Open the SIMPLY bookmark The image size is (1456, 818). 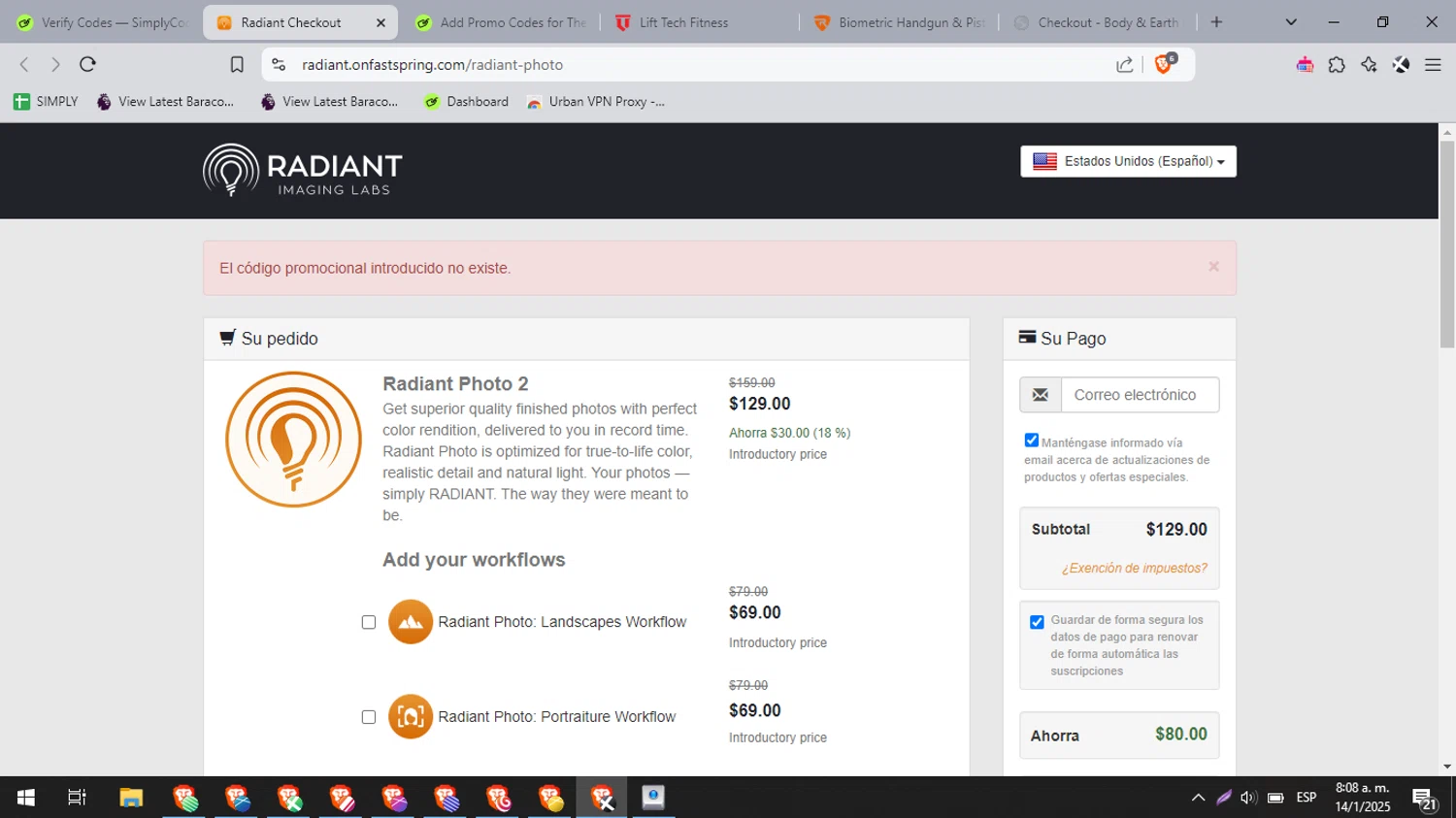click(46, 102)
